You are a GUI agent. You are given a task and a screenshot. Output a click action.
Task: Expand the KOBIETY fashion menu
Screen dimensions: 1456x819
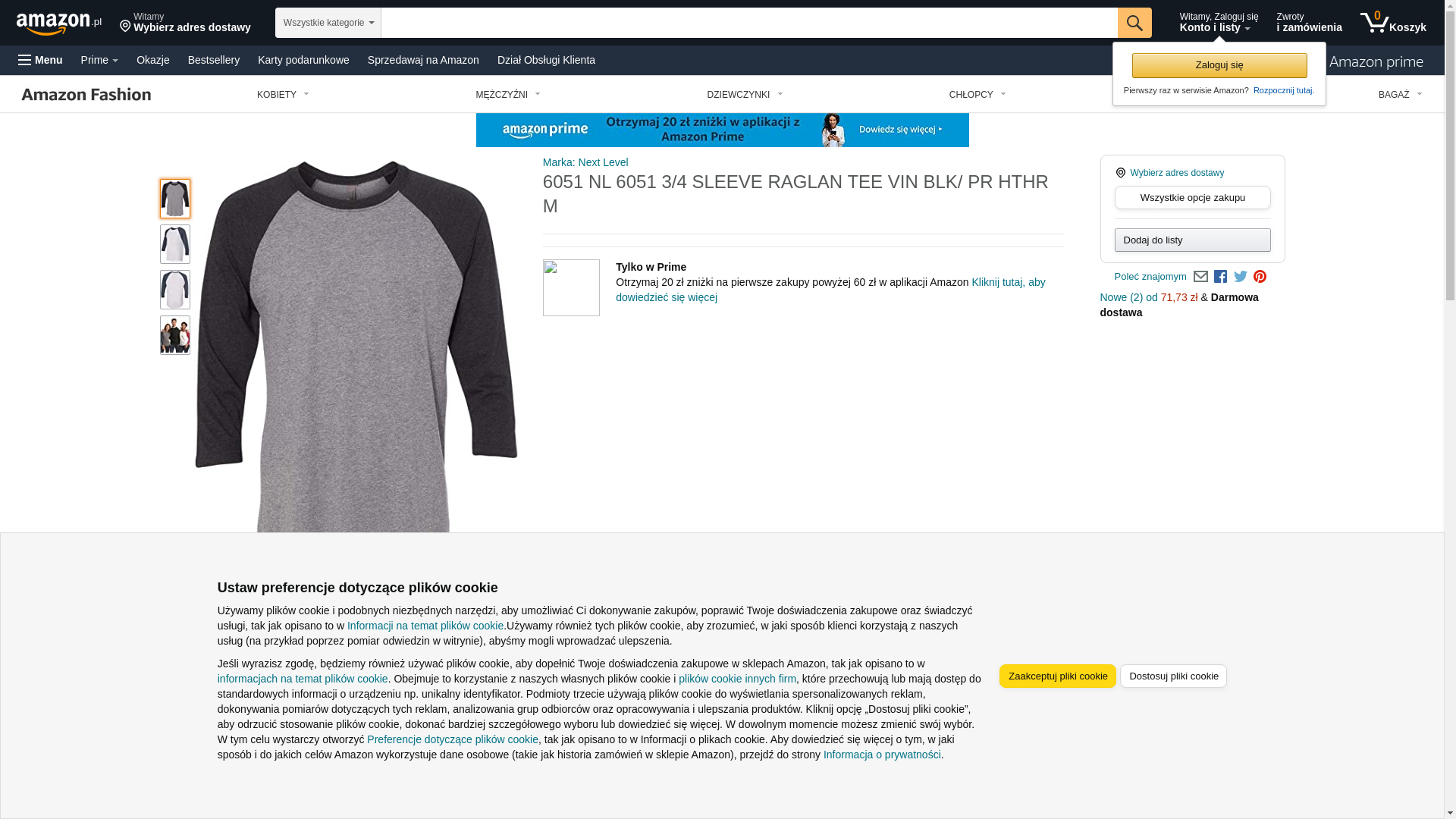(x=283, y=95)
